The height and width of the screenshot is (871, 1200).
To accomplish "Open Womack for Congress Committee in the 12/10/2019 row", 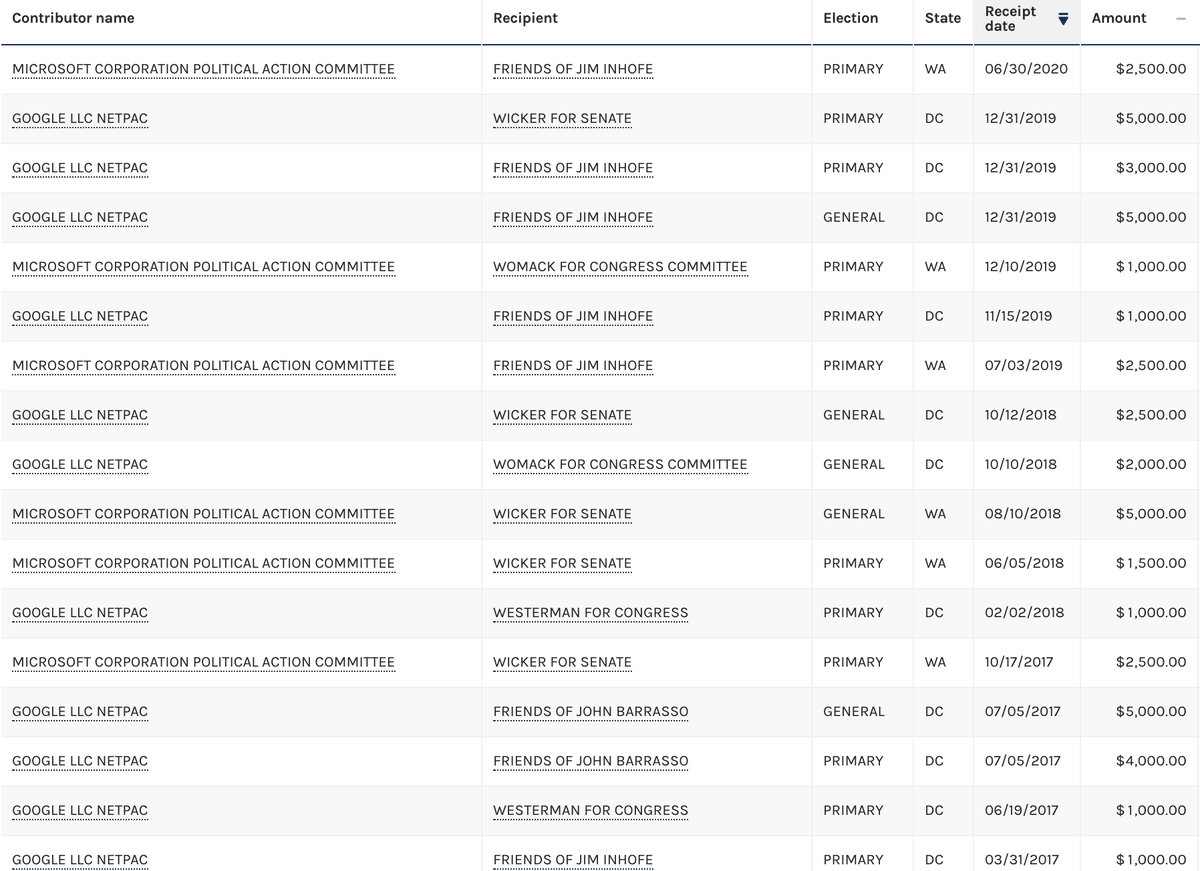I will pyautogui.click(x=620, y=267).
